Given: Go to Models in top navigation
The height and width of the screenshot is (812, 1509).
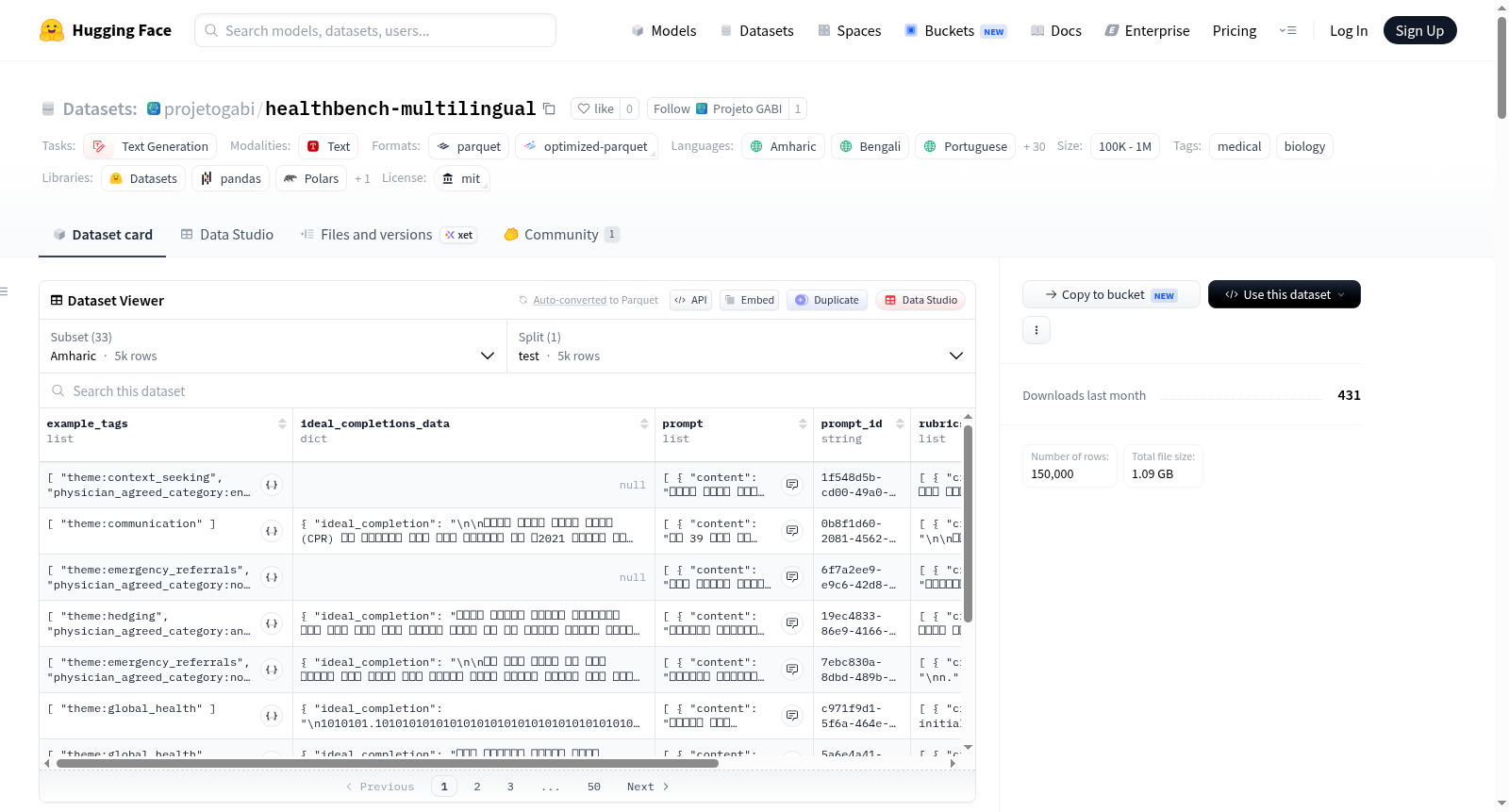Looking at the screenshot, I should pyautogui.click(x=664, y=30).
